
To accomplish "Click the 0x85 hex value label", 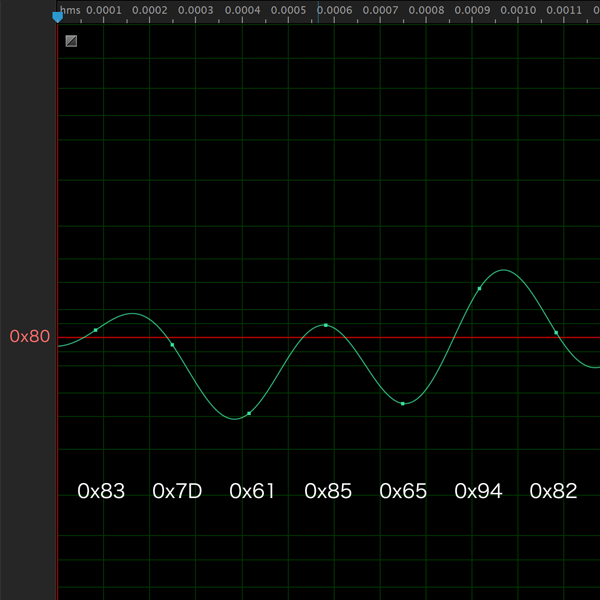I will [328, 491].
